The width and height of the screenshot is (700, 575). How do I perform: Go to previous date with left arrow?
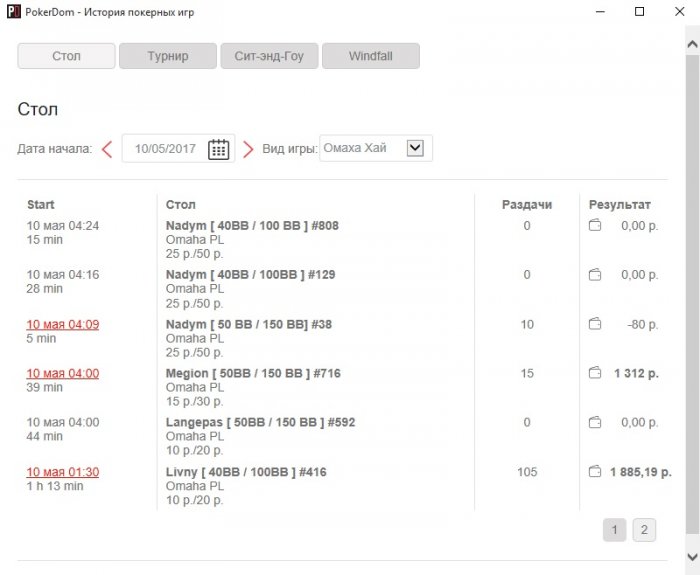point(107,149)
